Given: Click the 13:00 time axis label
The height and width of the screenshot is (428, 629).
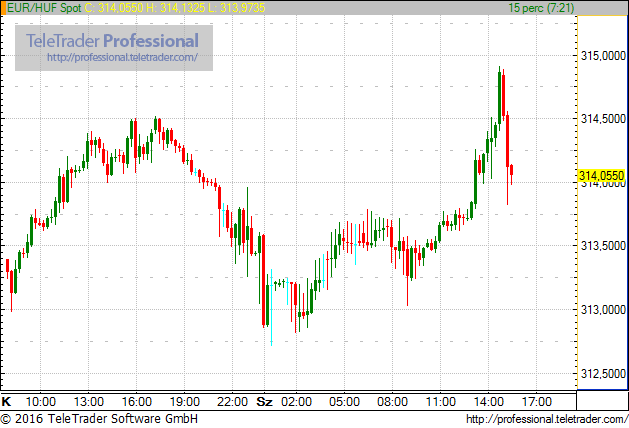Looking at the screenshot, I should (x=89, y=402).
